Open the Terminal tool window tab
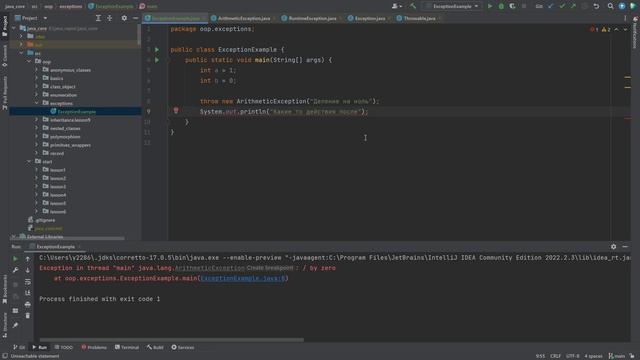The image size is (640, 360). tap(127, 347)
